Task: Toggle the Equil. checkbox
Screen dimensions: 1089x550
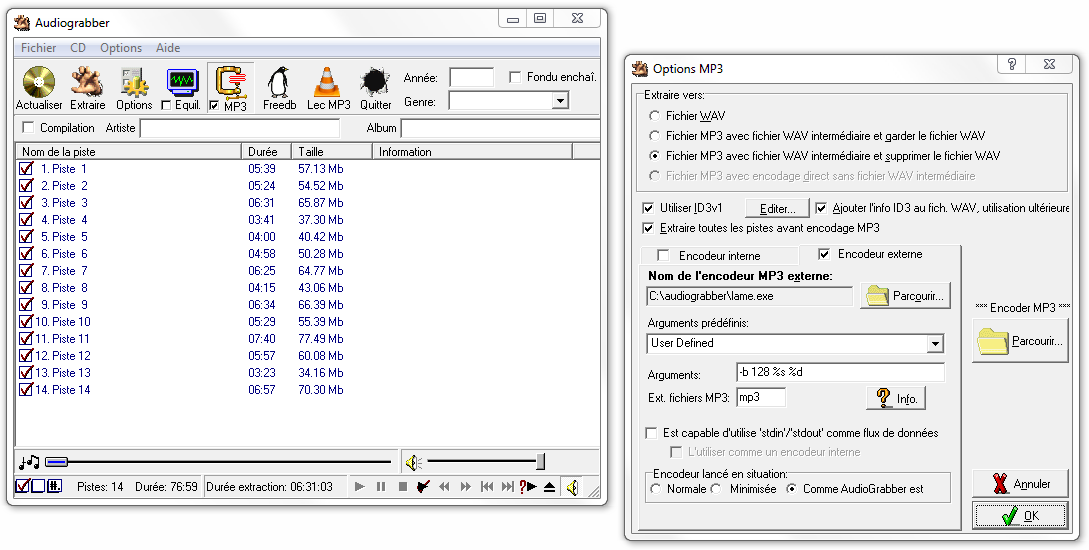Action: 165,106
